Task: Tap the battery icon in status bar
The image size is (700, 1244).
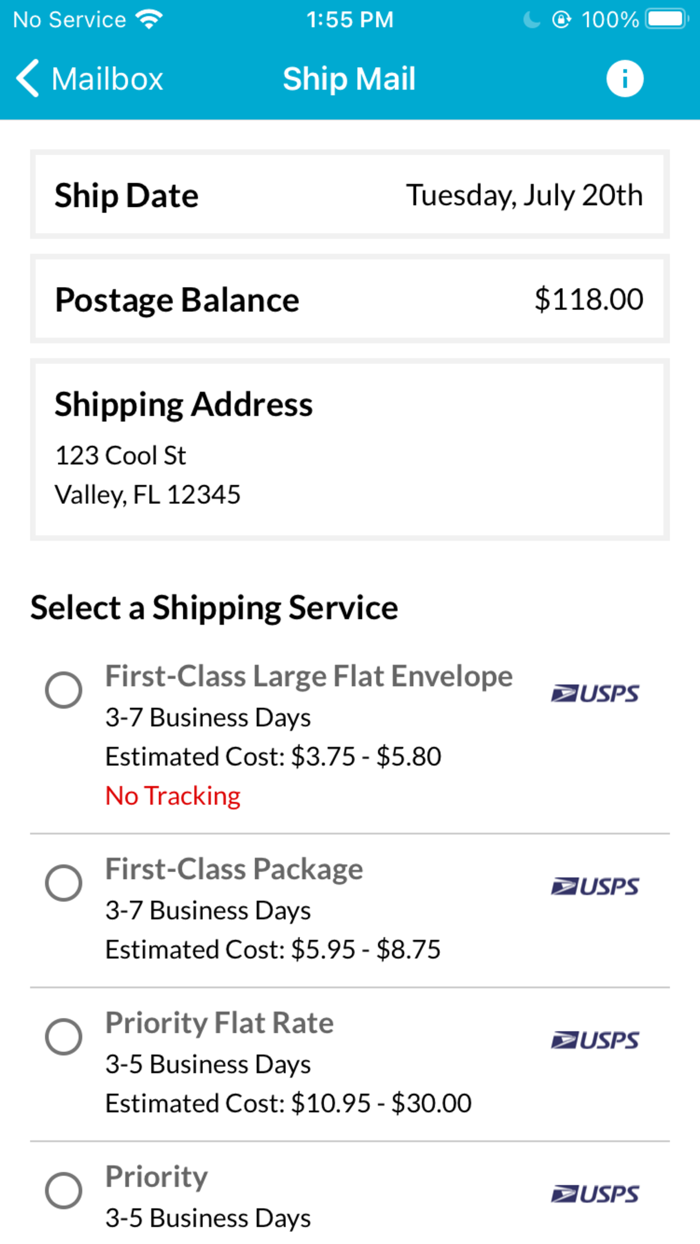Action: (x=665, y=20)
